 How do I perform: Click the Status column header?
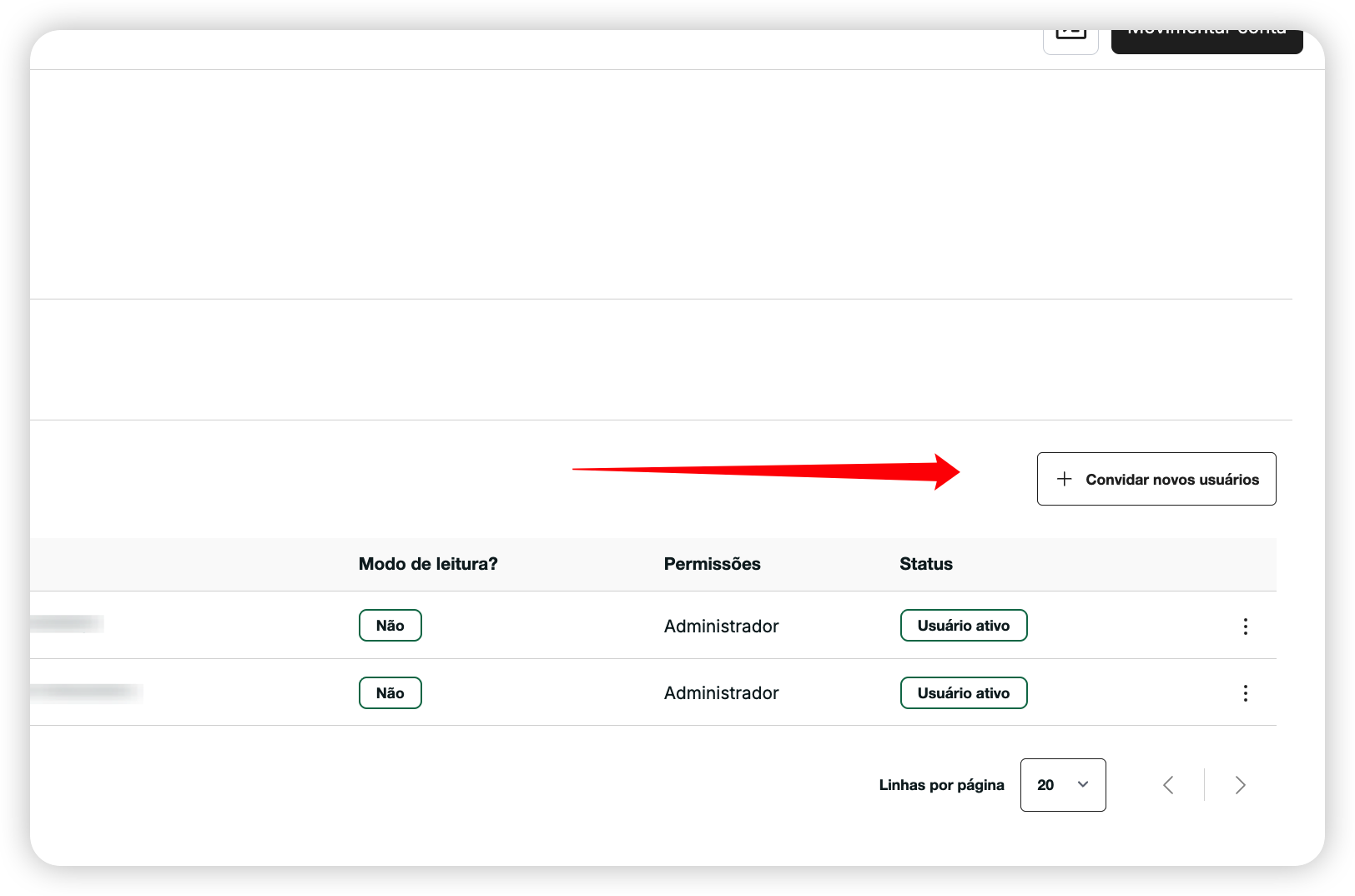click(925, 564)
